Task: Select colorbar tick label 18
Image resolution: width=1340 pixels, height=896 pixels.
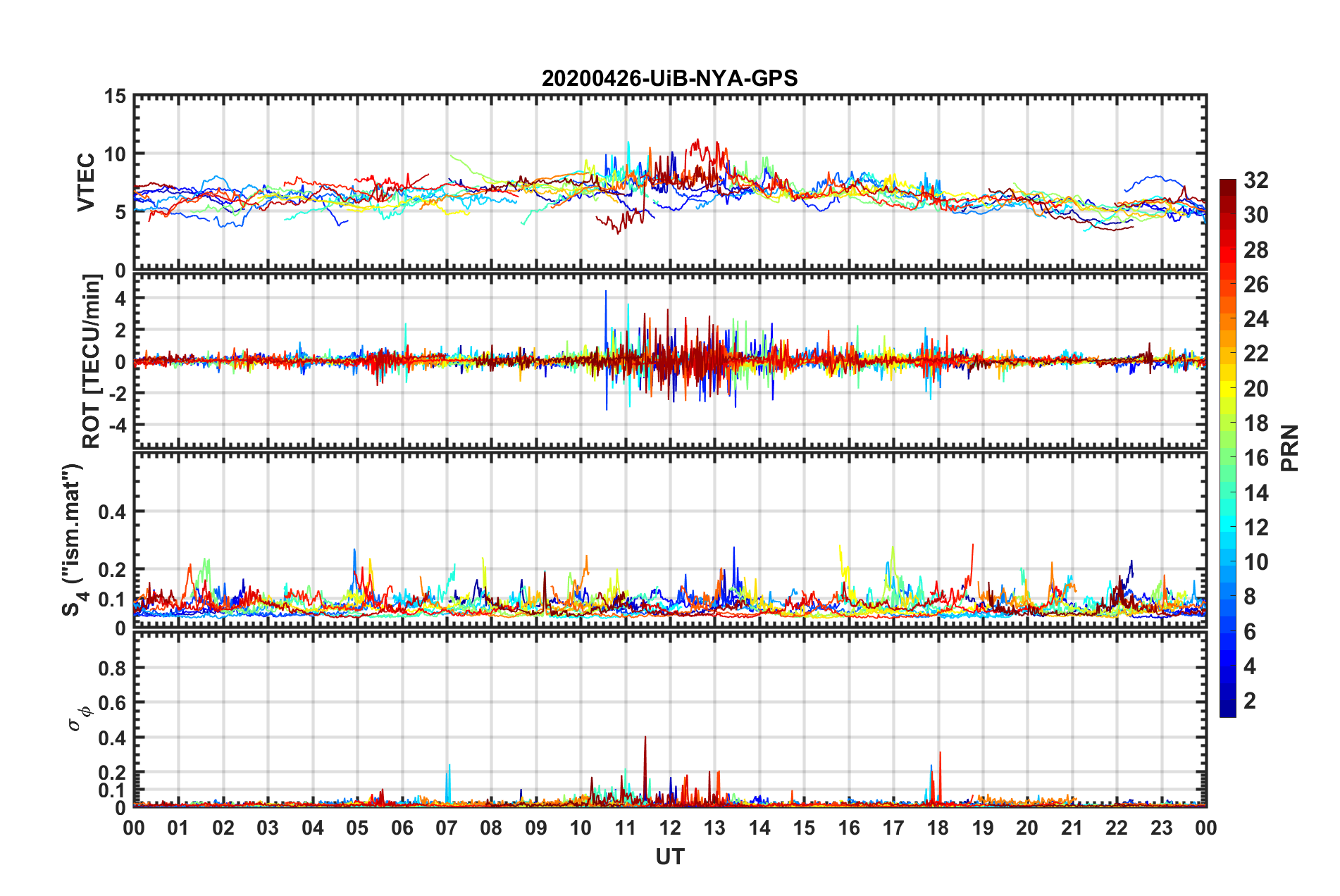Action: tap(1255, 423)
